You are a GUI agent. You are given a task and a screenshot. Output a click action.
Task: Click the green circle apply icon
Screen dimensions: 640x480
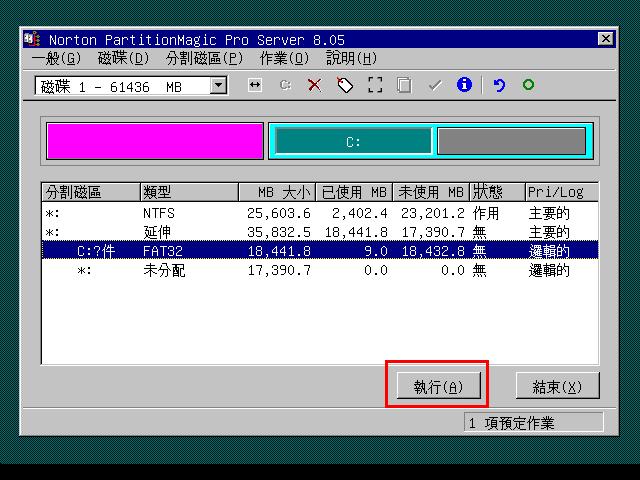529,85
